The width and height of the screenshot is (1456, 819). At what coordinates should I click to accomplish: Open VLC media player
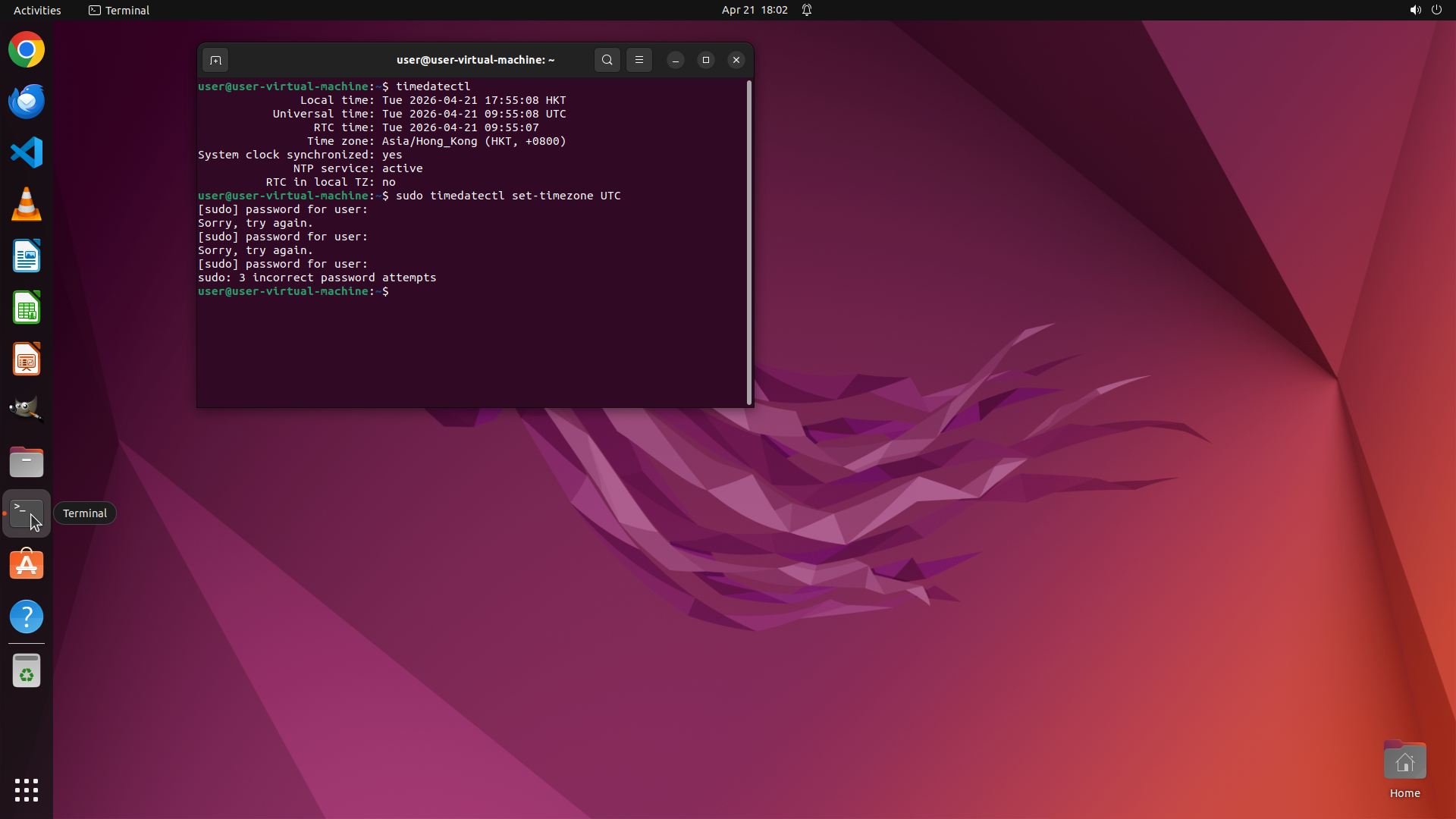pos(27,205)
